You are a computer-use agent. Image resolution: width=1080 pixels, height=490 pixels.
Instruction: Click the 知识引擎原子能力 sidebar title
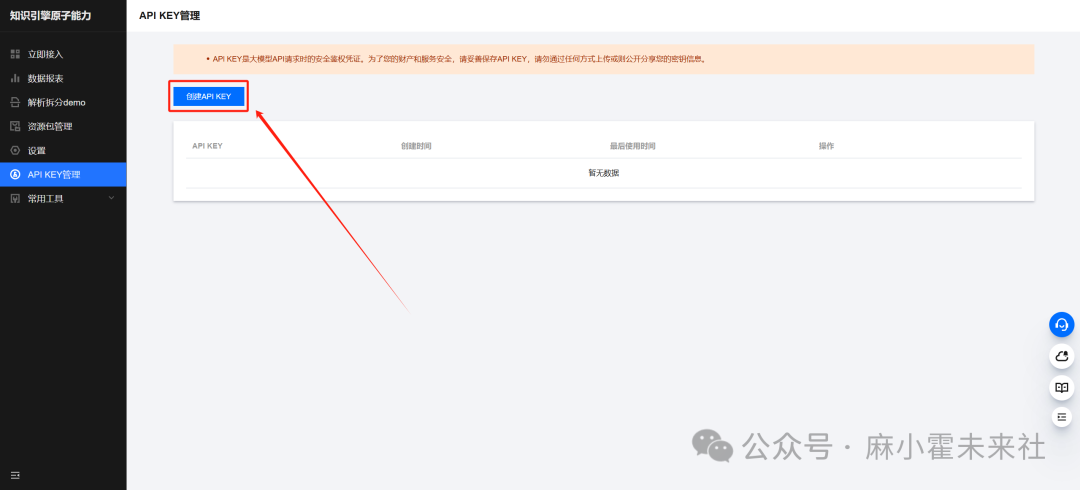[50, 15]
